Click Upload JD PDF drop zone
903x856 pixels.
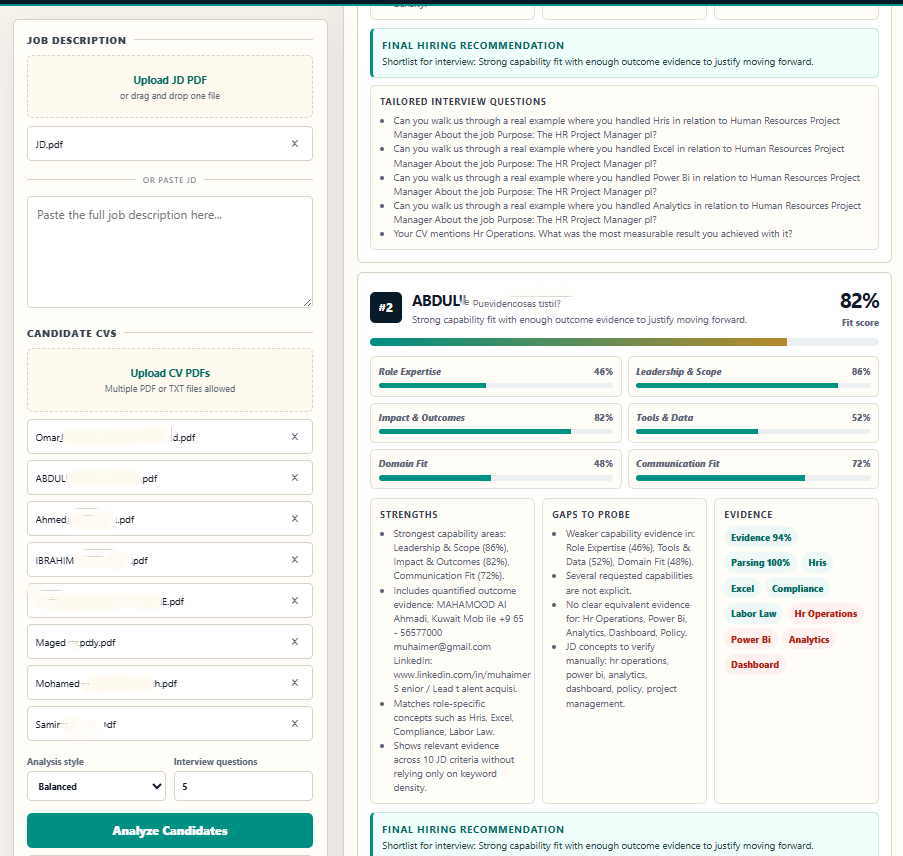pos(170,87)
